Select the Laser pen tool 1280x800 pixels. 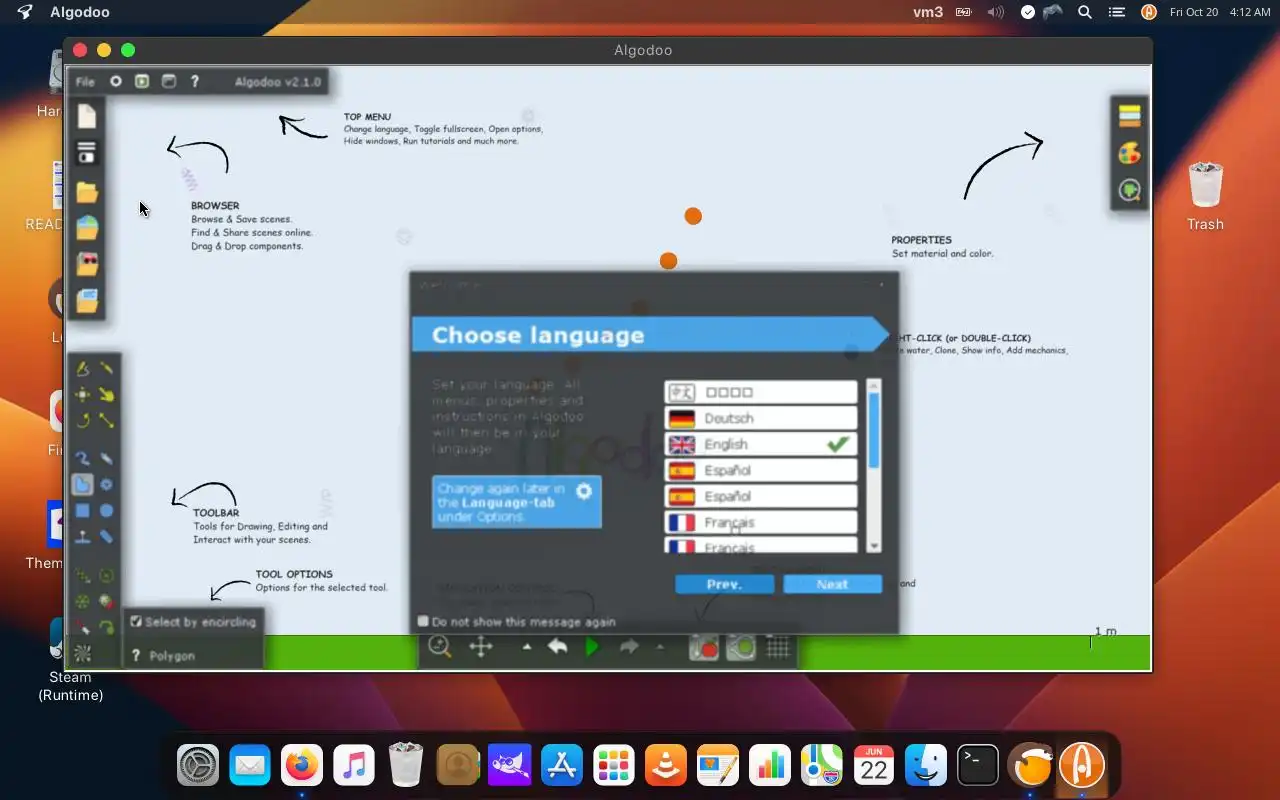[83, 628]
